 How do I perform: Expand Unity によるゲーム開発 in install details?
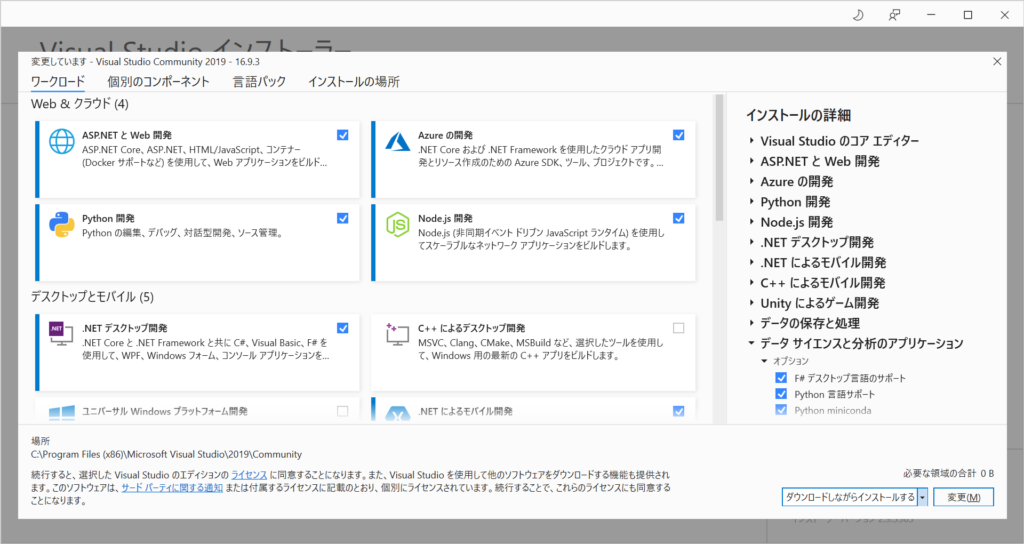(x=752, y=302)
